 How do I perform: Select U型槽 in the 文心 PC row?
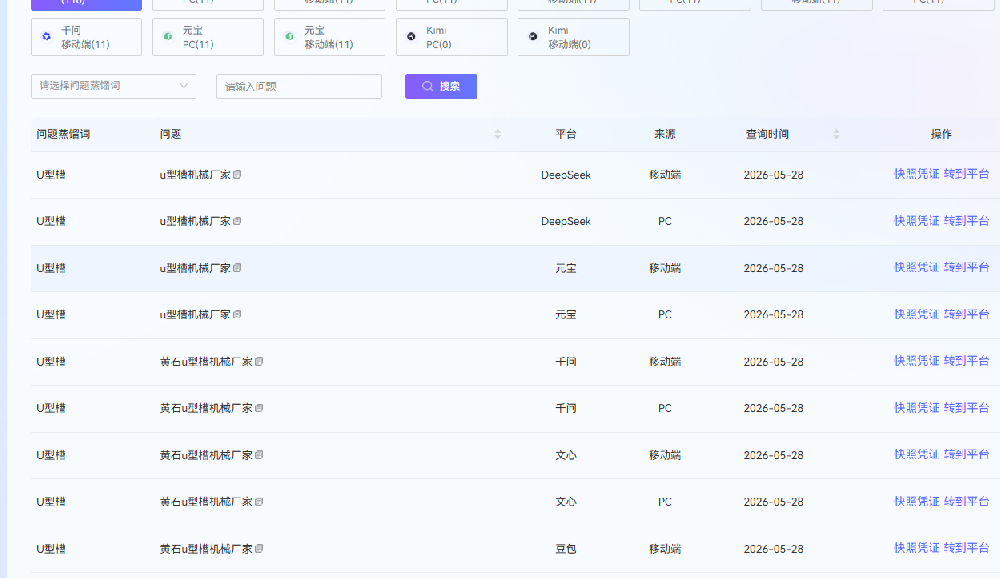[x=51, y=502]
